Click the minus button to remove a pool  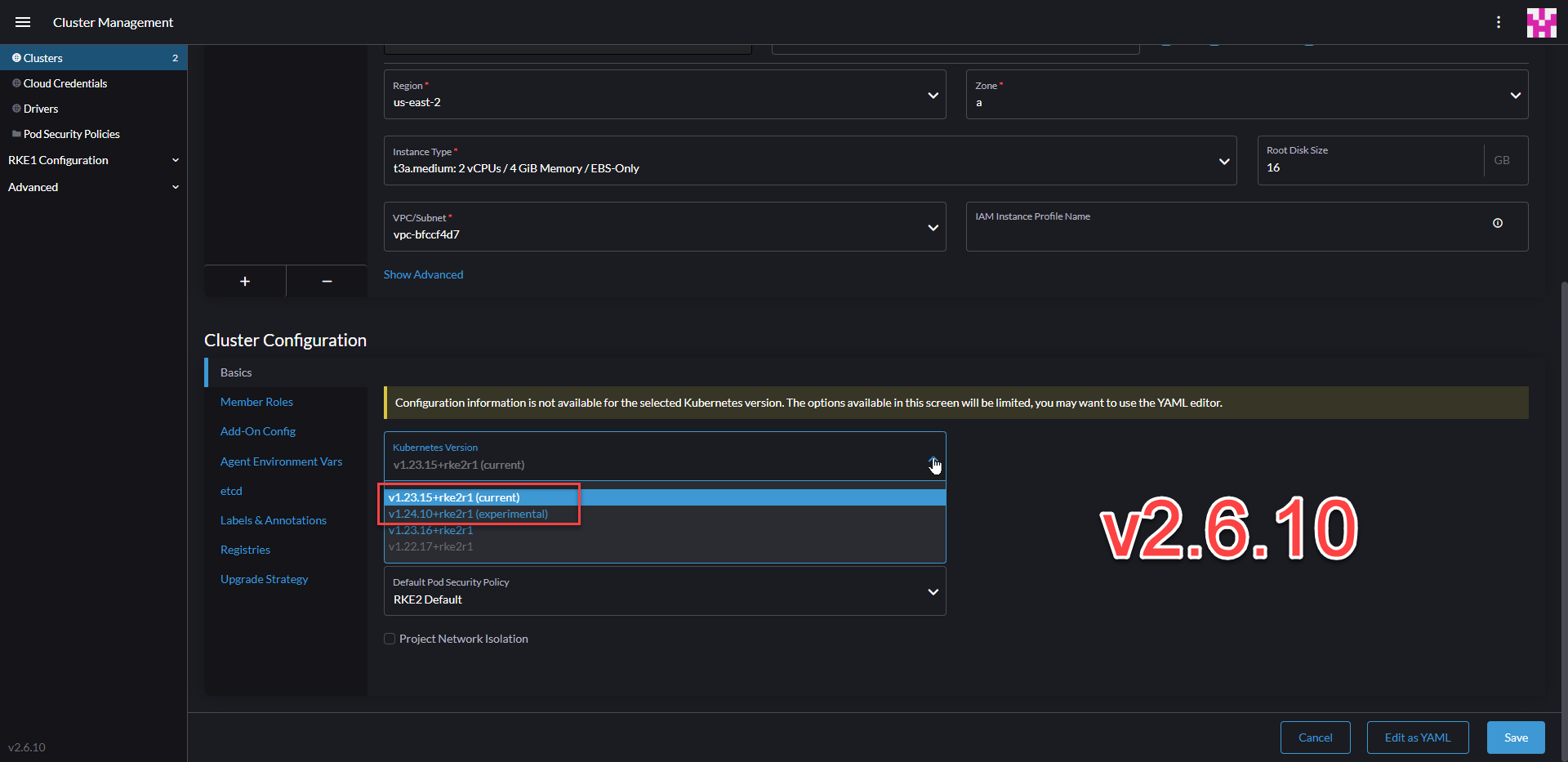pyautogui.click(x=326, y=281)
